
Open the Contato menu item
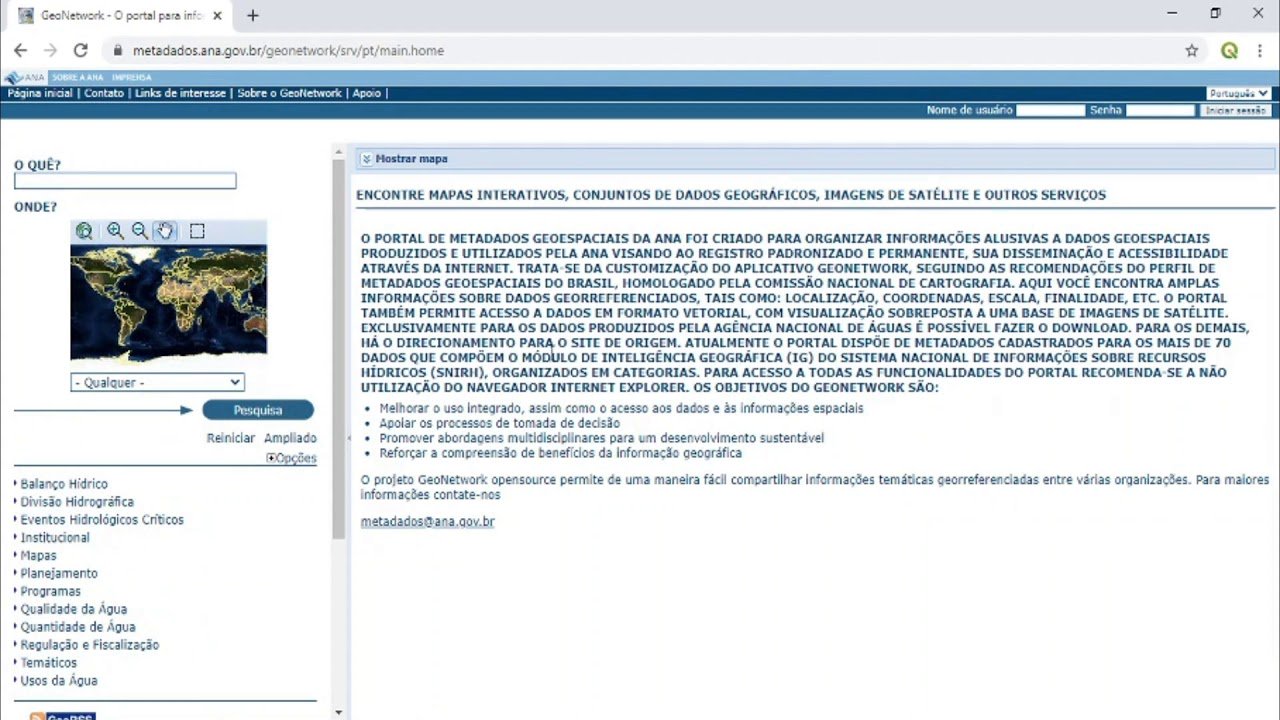104,93
